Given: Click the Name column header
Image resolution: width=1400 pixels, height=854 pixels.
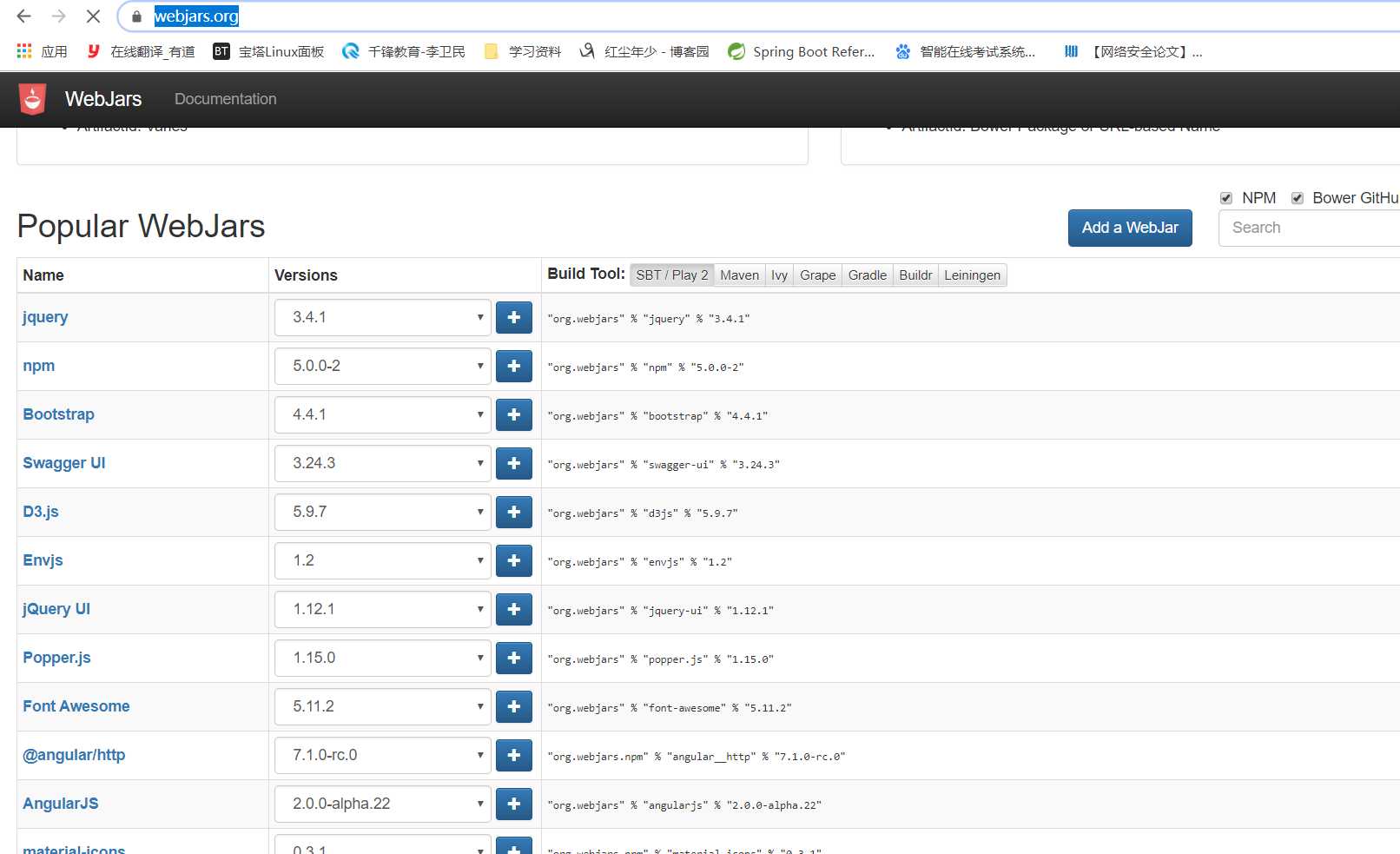Looking at the screenshot, I should tap(43, 275).
